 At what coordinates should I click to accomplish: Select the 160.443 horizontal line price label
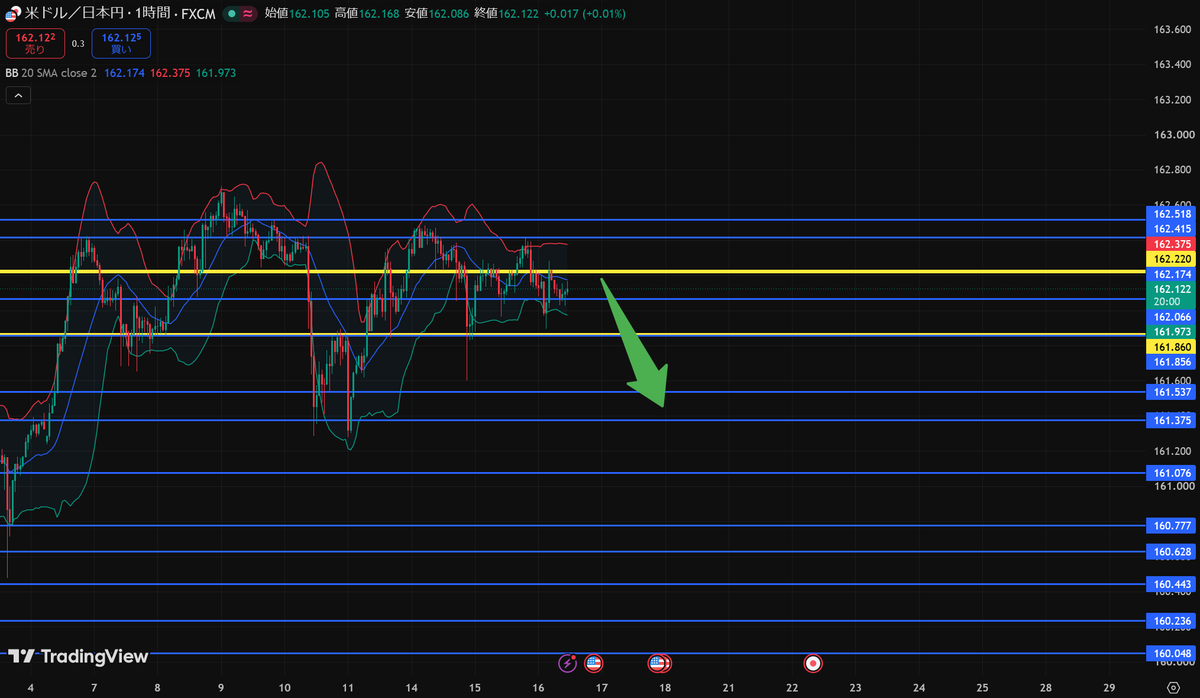click(x=1172, y=584)
